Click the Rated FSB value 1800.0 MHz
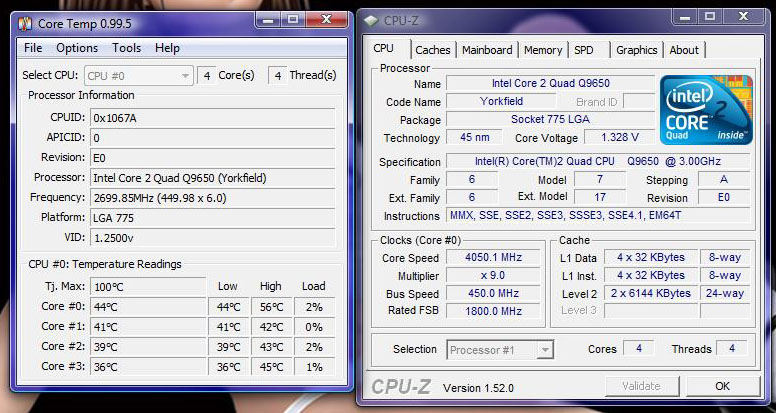 pyautogui.click(x=493, y=311)
